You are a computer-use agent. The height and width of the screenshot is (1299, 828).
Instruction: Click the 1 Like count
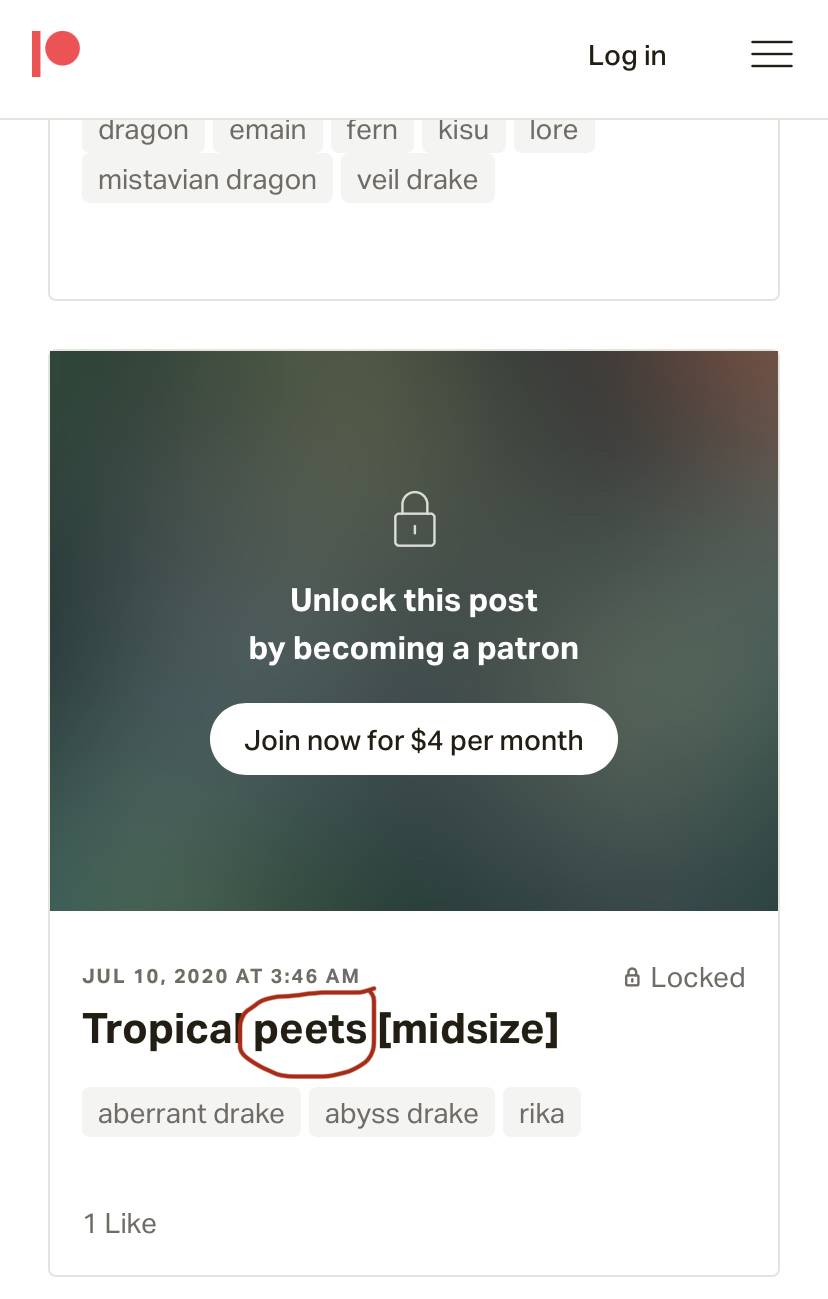[120, 1223]
